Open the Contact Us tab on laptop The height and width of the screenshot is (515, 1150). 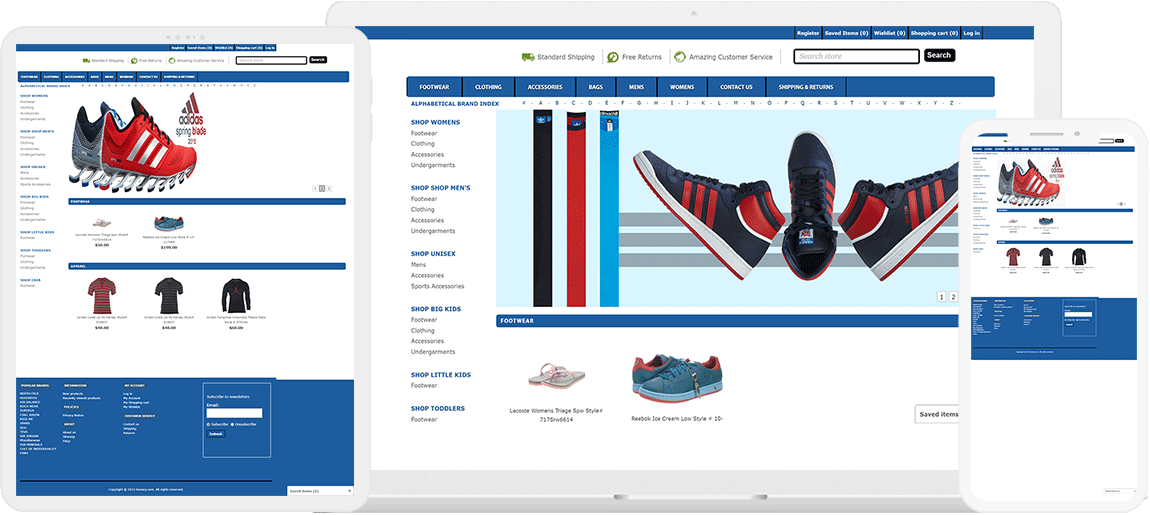tap(736, 87)
